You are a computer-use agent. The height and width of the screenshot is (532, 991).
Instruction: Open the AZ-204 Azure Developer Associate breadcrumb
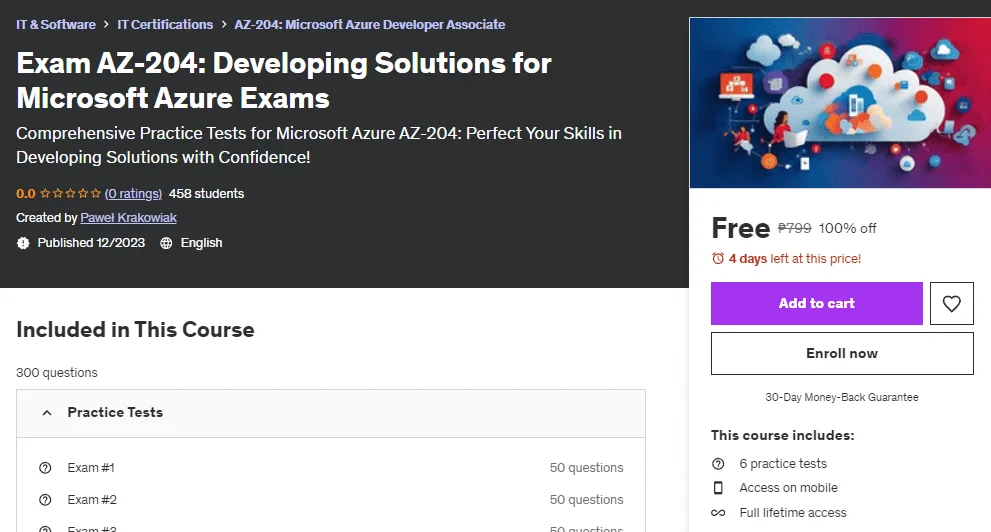[x=370, y=25]
